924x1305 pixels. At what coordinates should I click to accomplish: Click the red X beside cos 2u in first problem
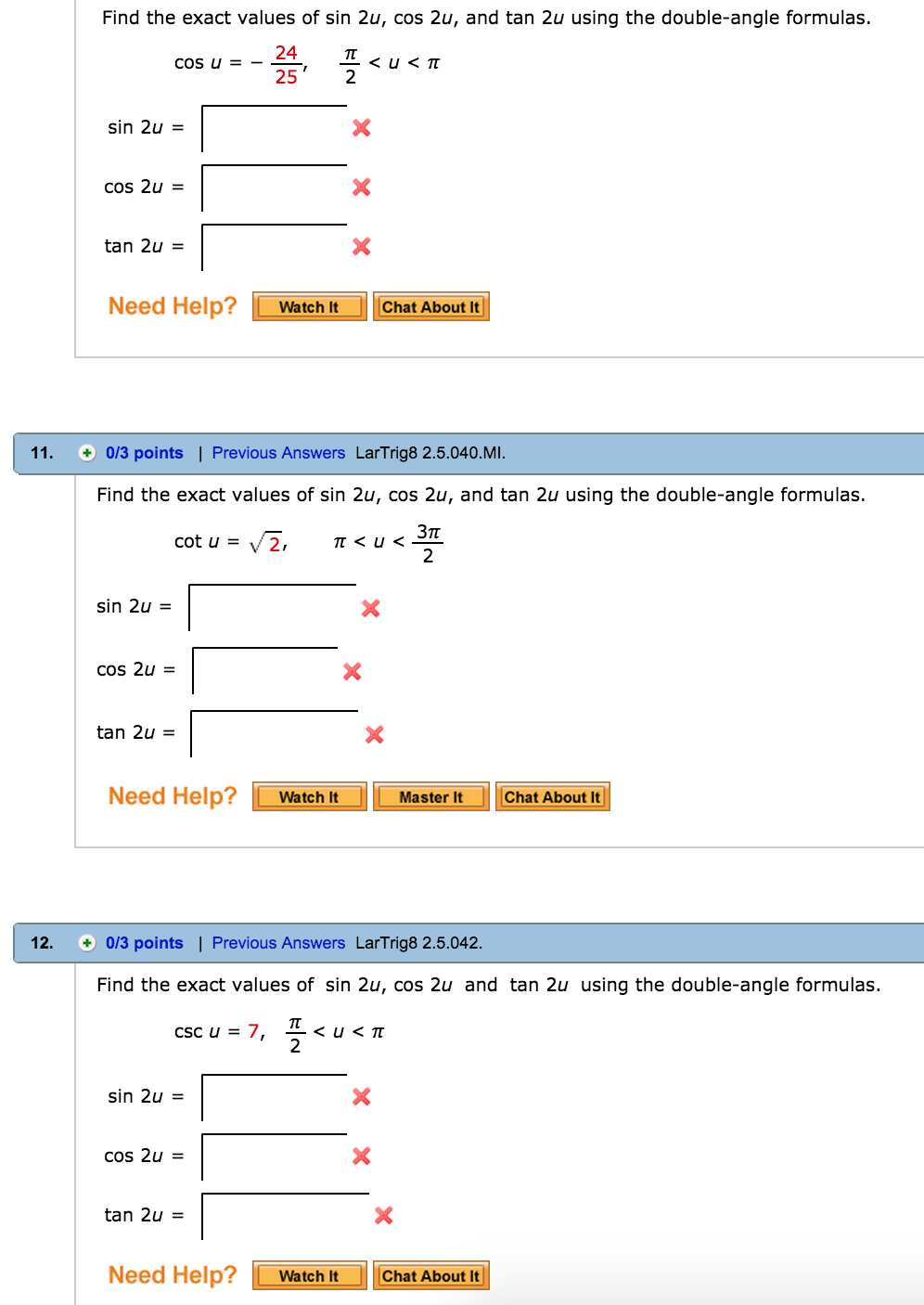pyautogui.click(x=360, y=187)
